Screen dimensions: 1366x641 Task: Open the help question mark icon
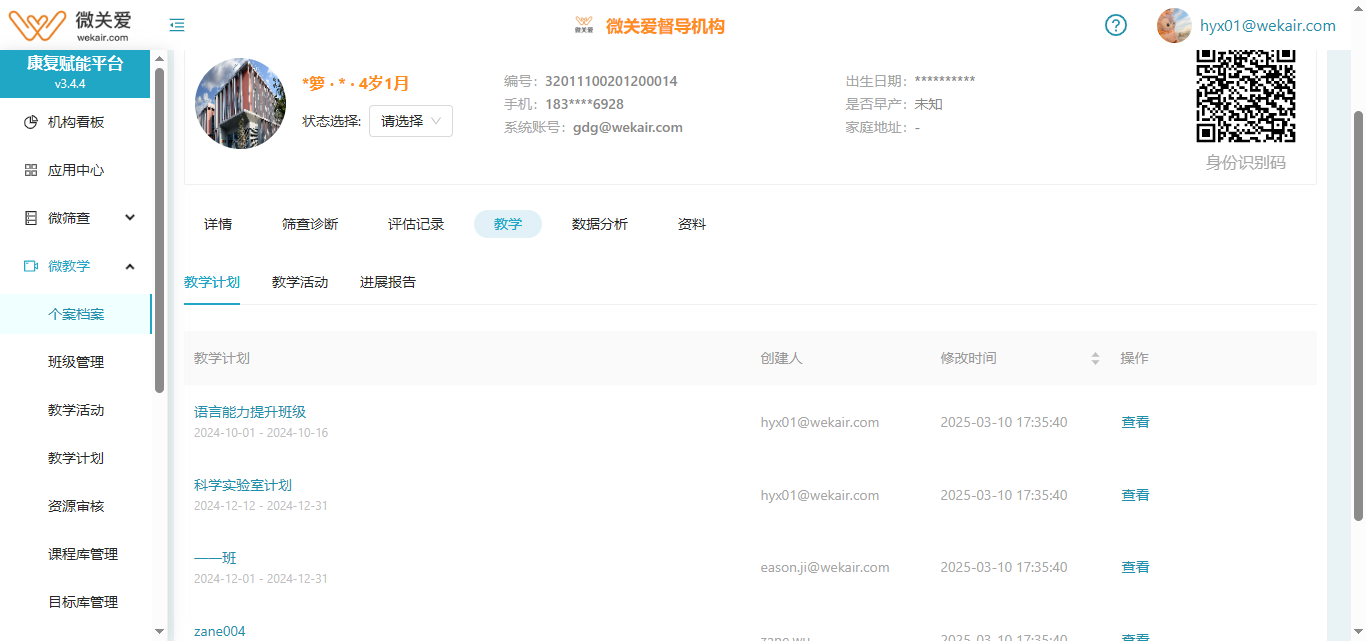coord(1116,25)
